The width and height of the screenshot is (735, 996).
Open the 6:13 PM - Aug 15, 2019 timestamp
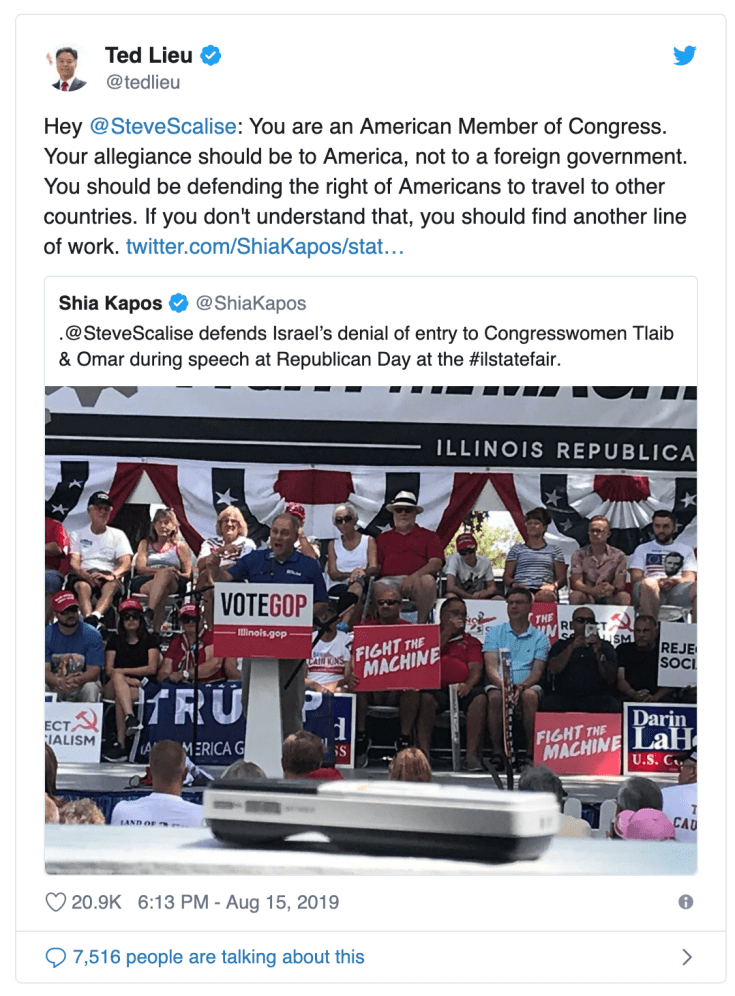238,902
